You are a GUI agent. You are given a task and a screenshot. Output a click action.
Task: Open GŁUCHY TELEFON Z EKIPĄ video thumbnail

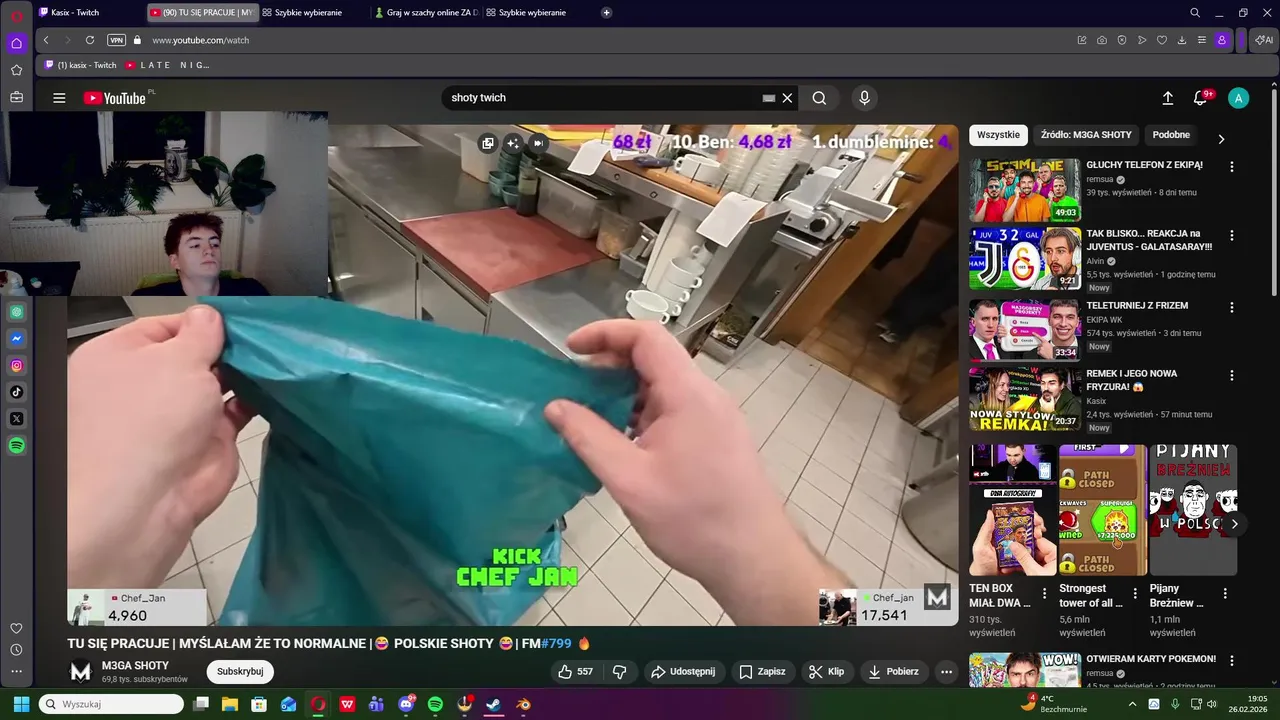tap(1025, 190)
